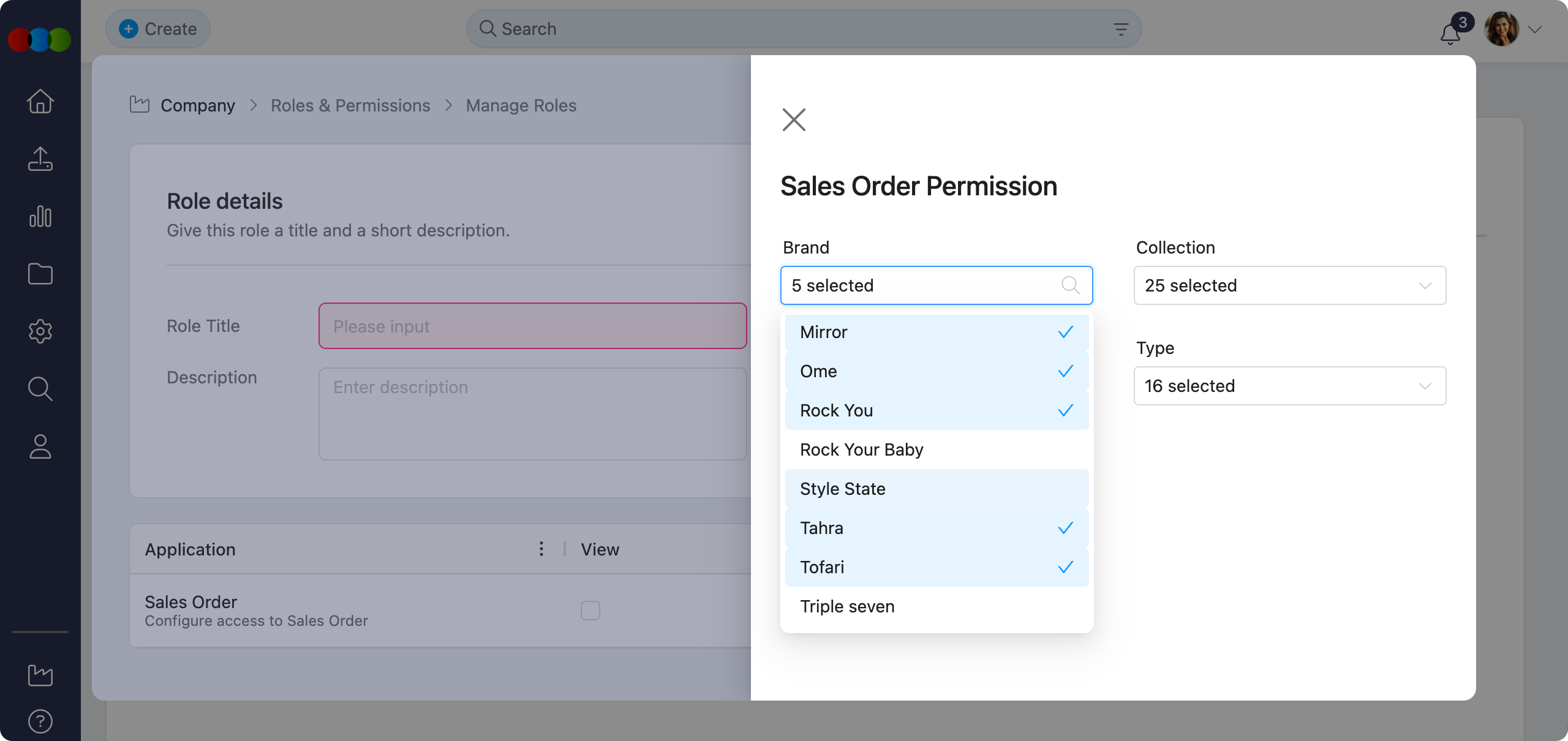Enable the Sales Order view checkbox
This screenshot has height=741, width=1568.
pos(590,610)
